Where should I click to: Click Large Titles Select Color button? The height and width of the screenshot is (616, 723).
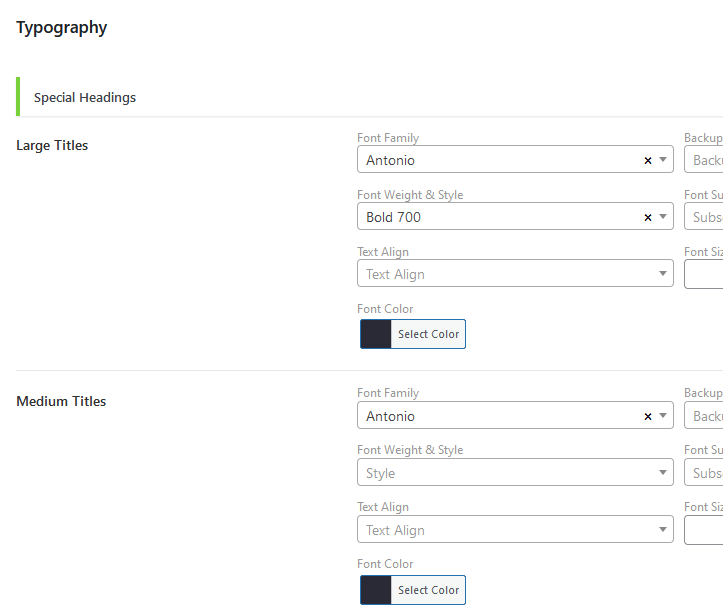[428, 334]
